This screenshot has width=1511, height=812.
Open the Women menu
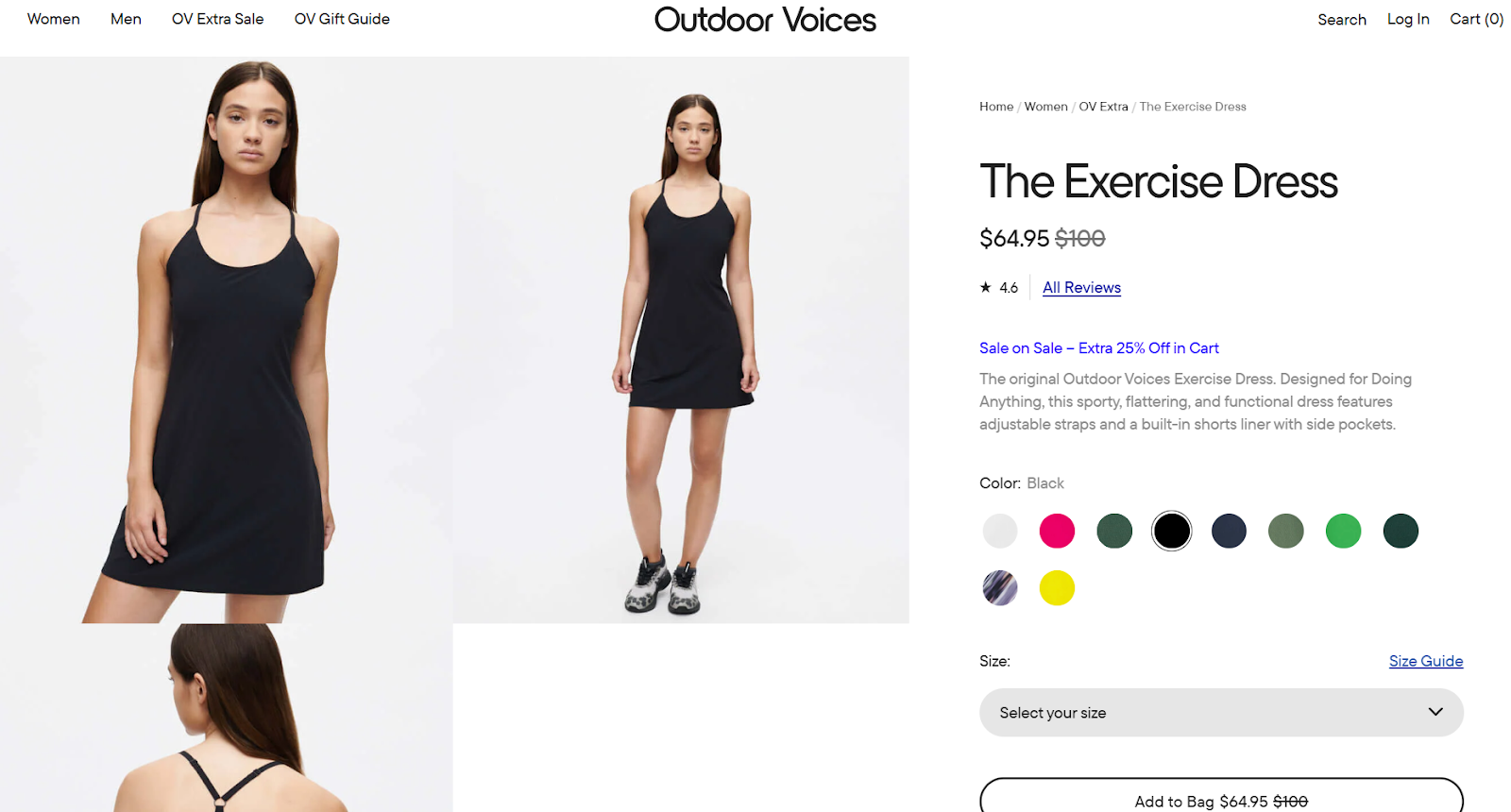[x=53, y=19]
